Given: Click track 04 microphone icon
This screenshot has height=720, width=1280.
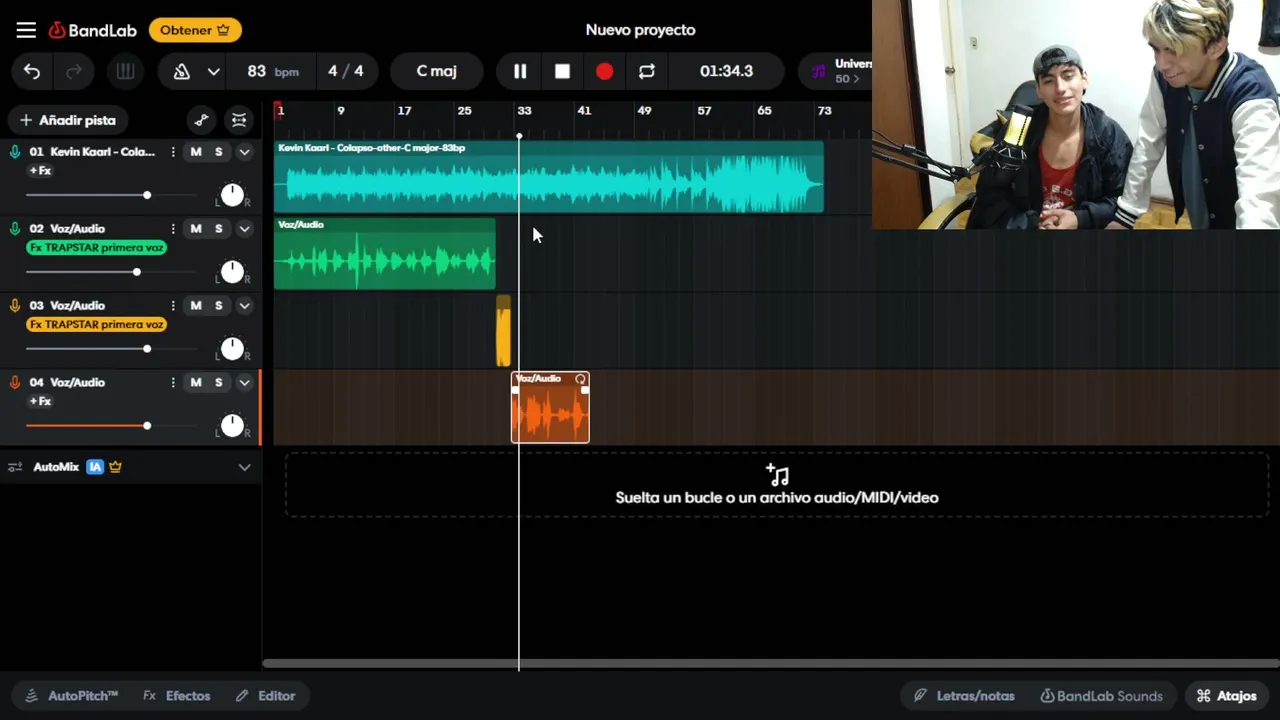Looking at the screenshot, I should tap(15, 383).
